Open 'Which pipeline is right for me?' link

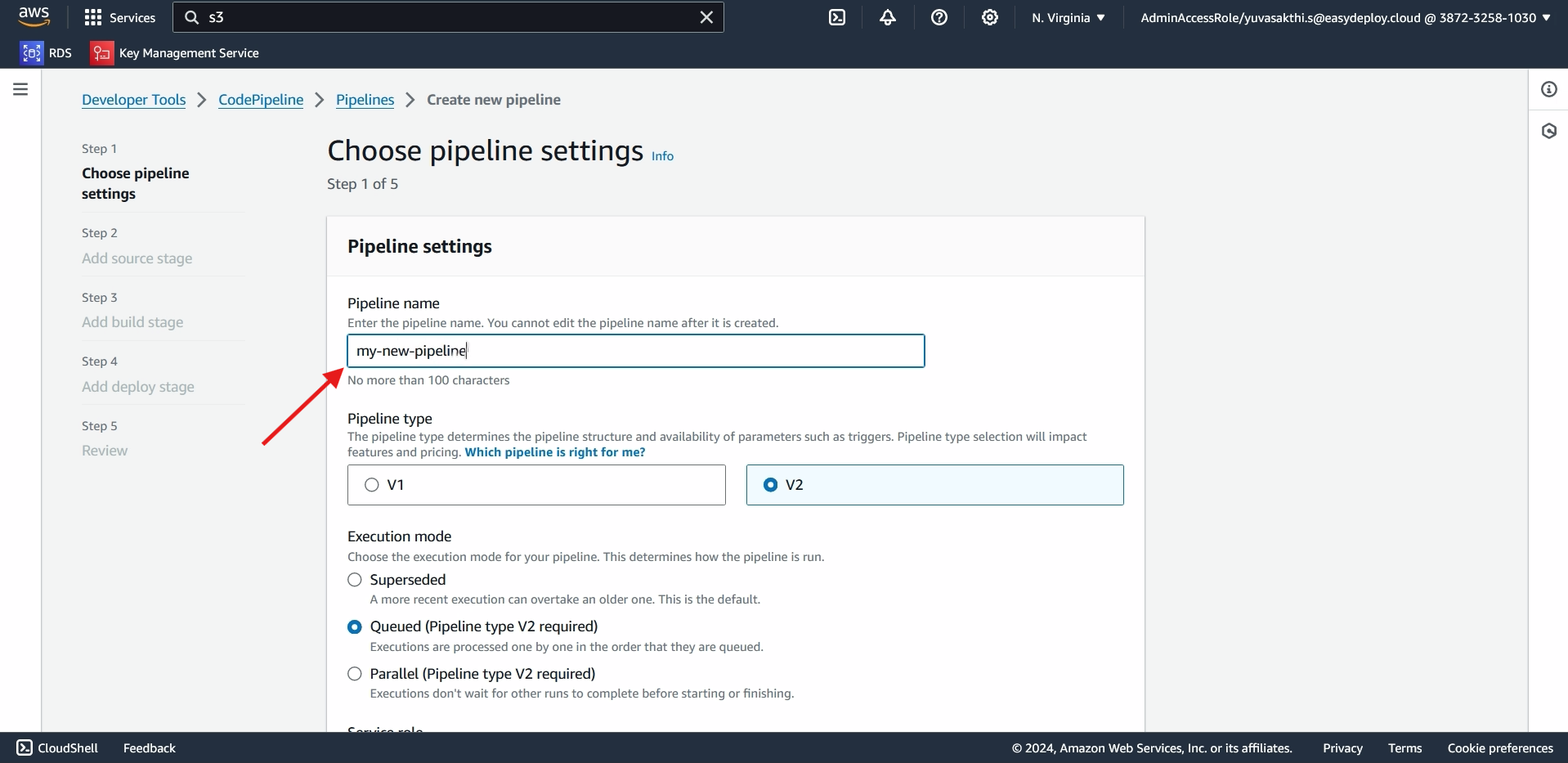point(555,452)
